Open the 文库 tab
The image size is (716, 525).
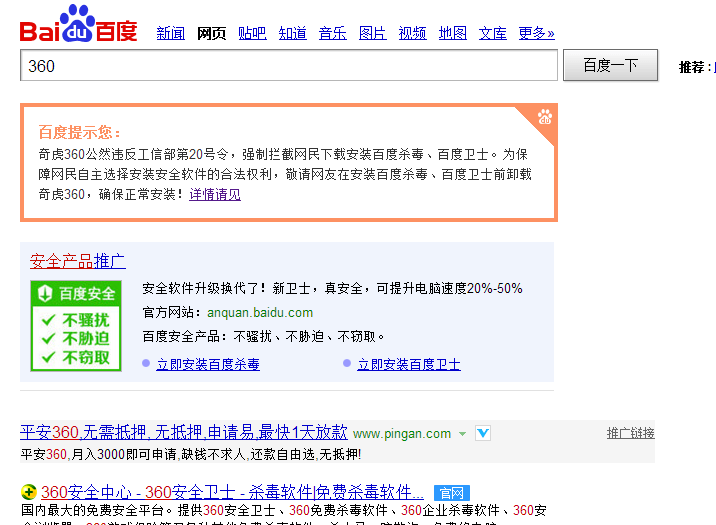[x=493, y=33]
